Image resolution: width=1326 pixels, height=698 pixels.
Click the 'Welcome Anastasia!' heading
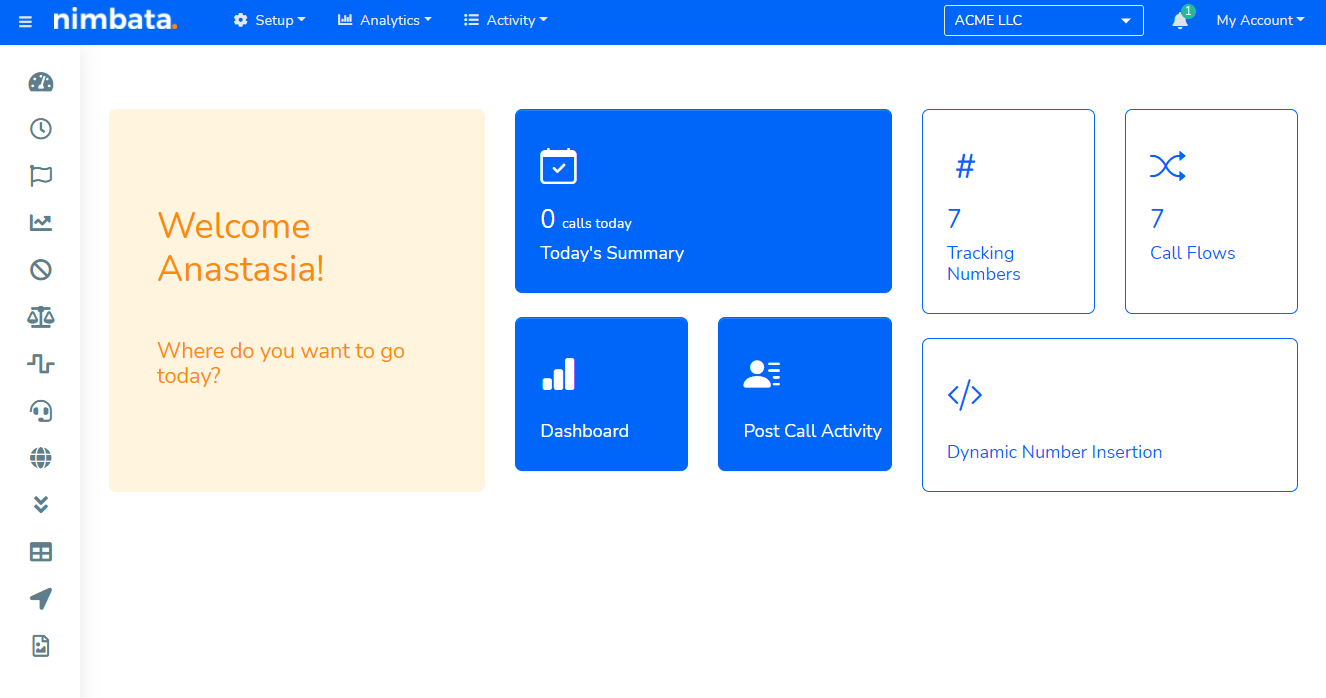point(241,247)
